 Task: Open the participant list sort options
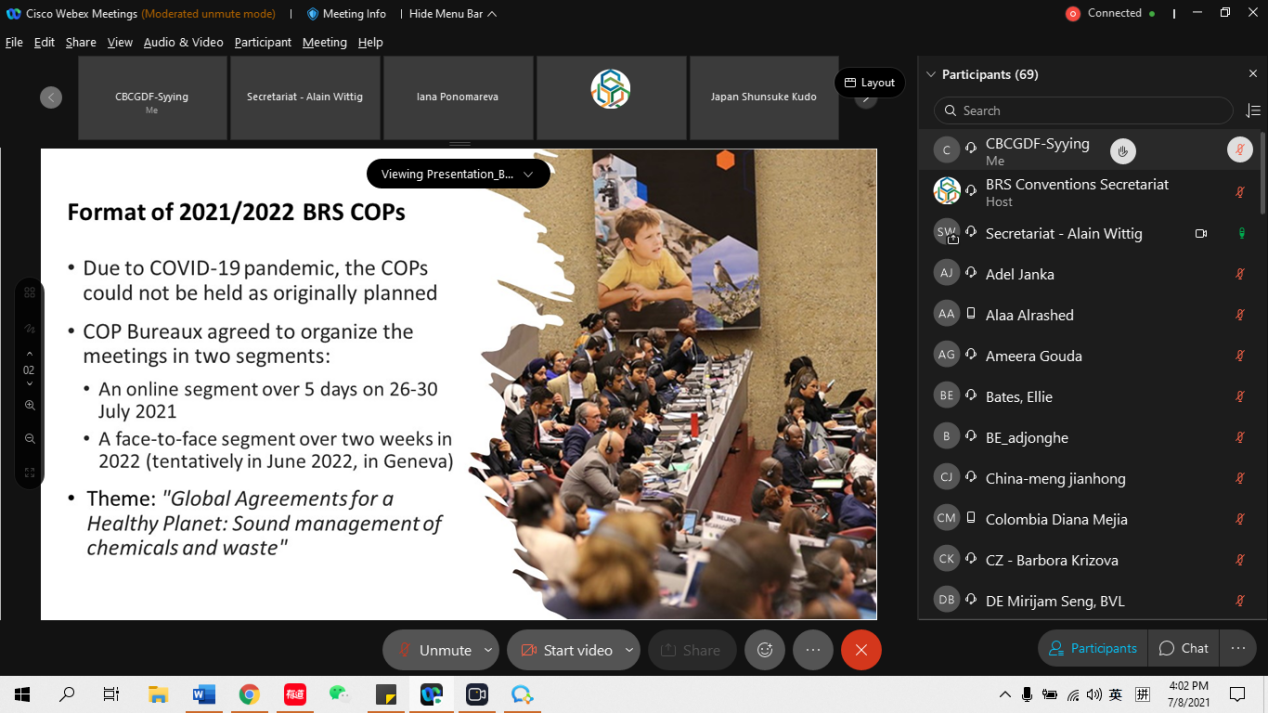tap(1252, 111)
